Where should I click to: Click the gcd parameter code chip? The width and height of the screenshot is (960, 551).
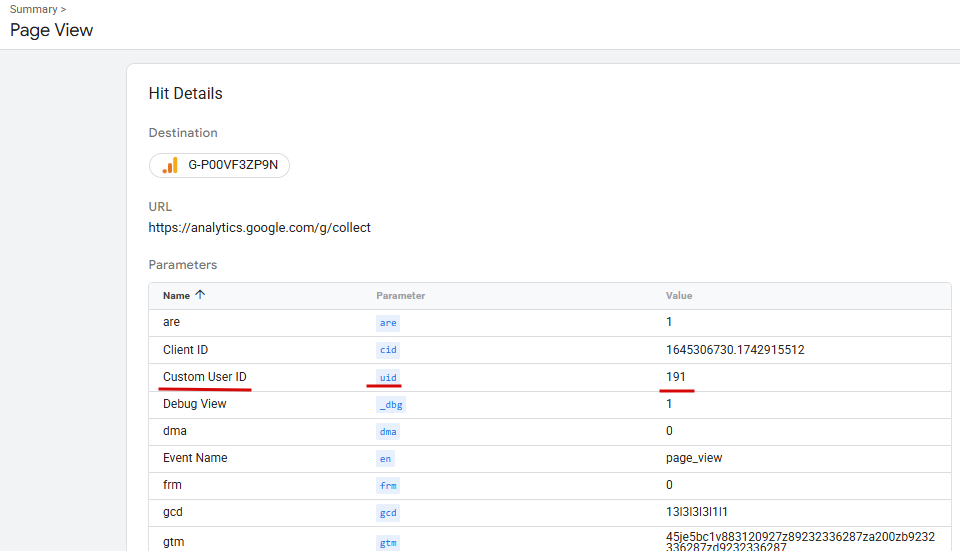pos(387,512)
